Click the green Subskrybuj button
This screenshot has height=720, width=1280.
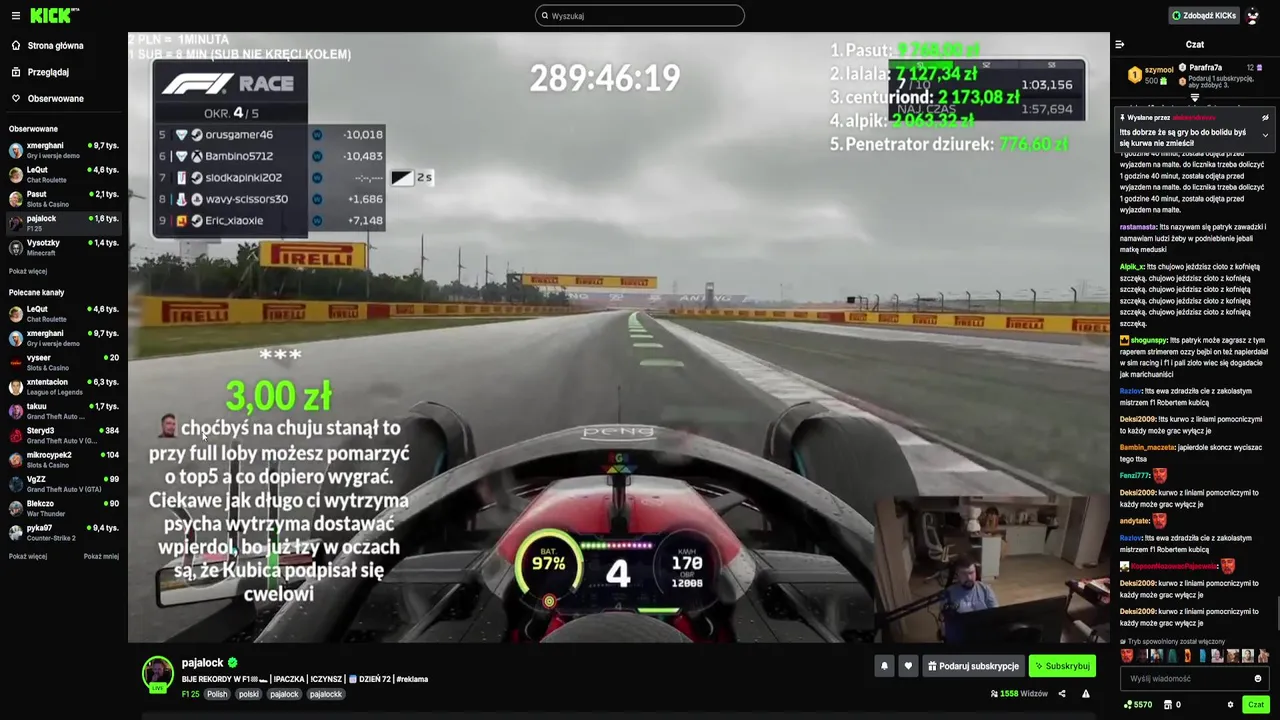click(1062, 666)
